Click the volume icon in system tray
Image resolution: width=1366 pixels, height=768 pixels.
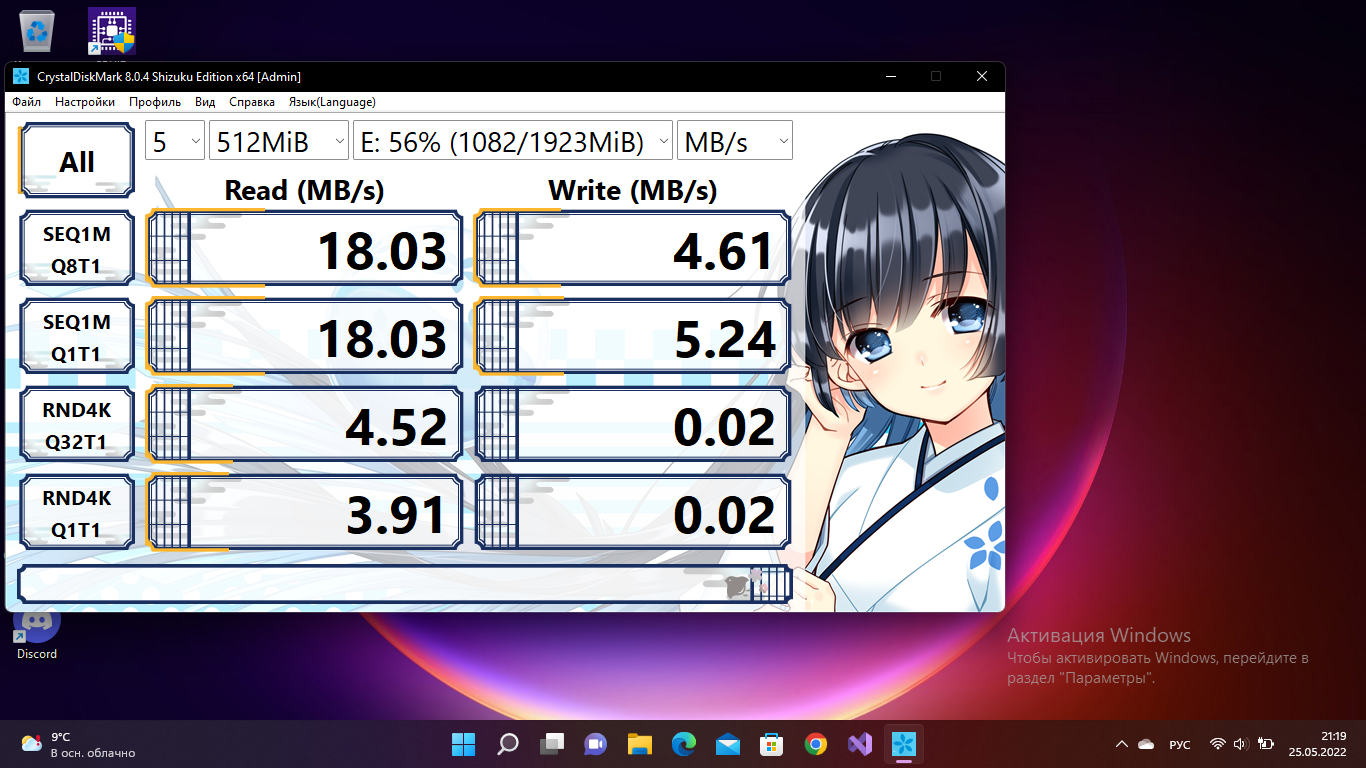1241,744
